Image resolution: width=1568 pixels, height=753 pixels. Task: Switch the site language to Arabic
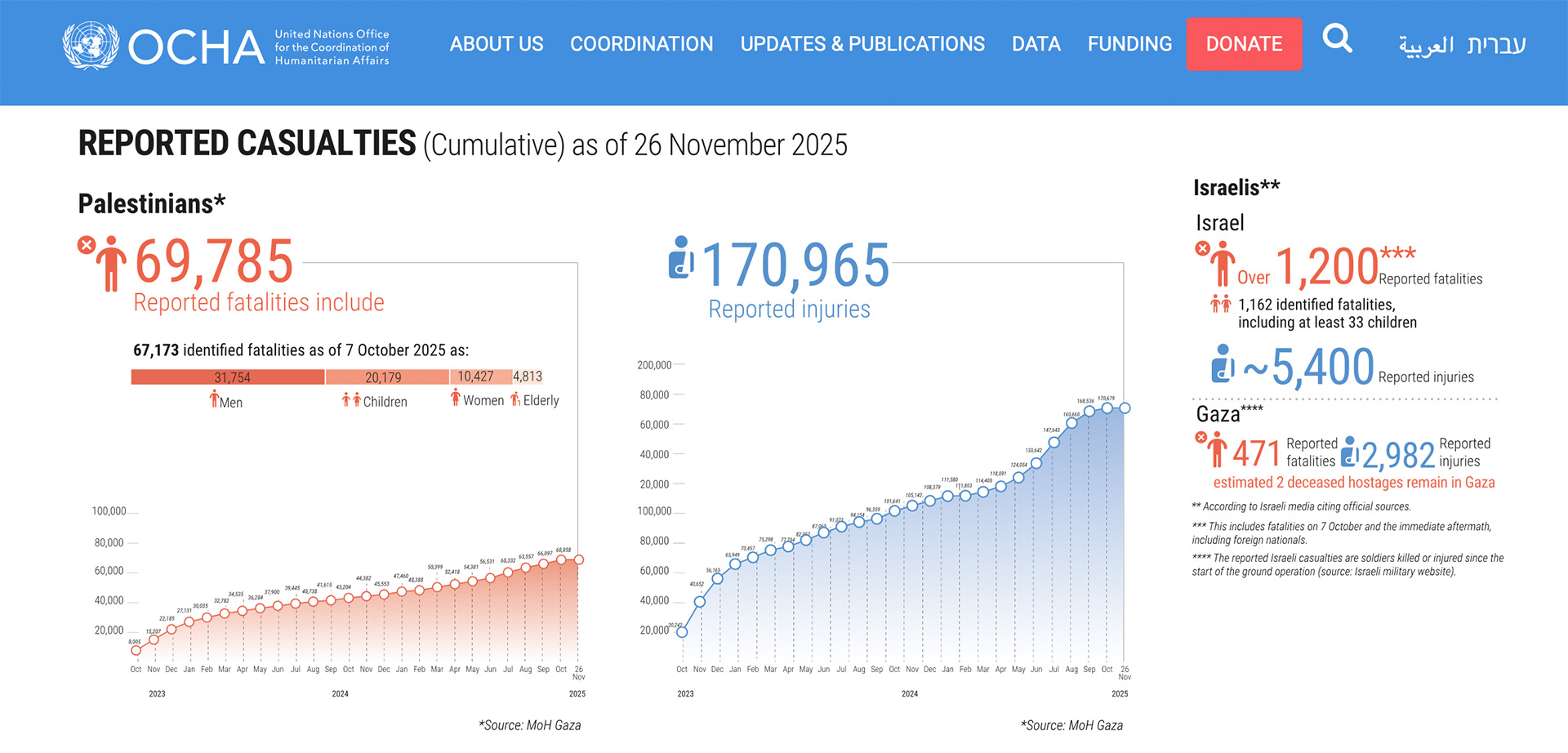coord(1426,45)
